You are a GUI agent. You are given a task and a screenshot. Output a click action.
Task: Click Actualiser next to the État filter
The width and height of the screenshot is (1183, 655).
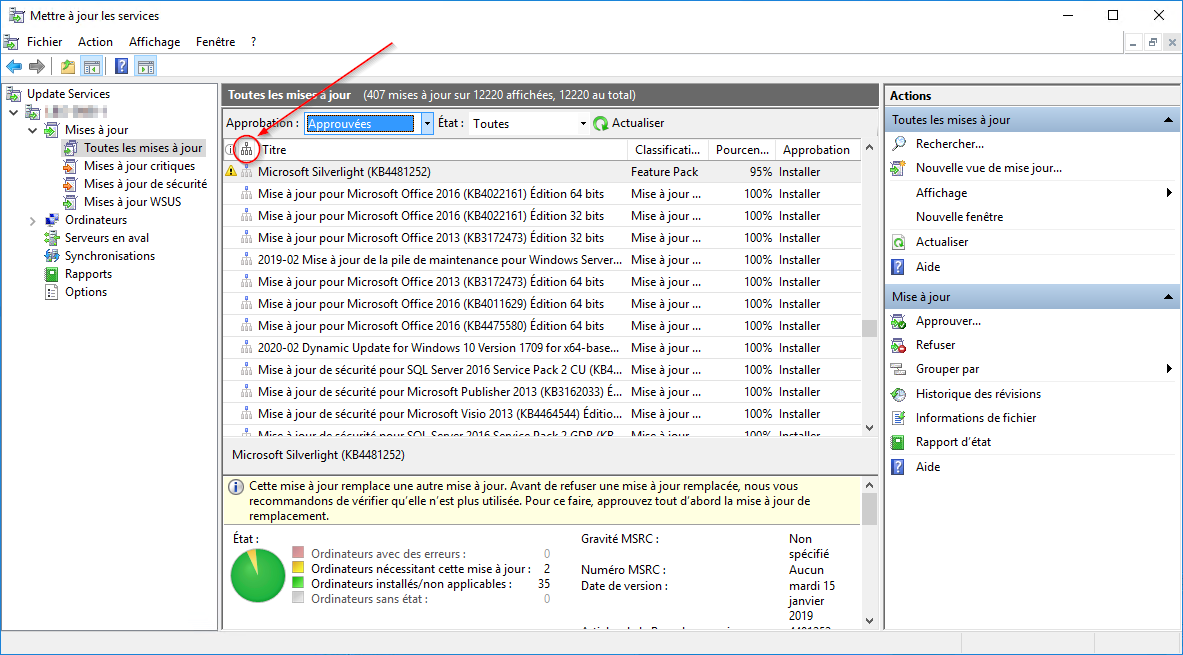pyautogui.click(x=628, y=124)
